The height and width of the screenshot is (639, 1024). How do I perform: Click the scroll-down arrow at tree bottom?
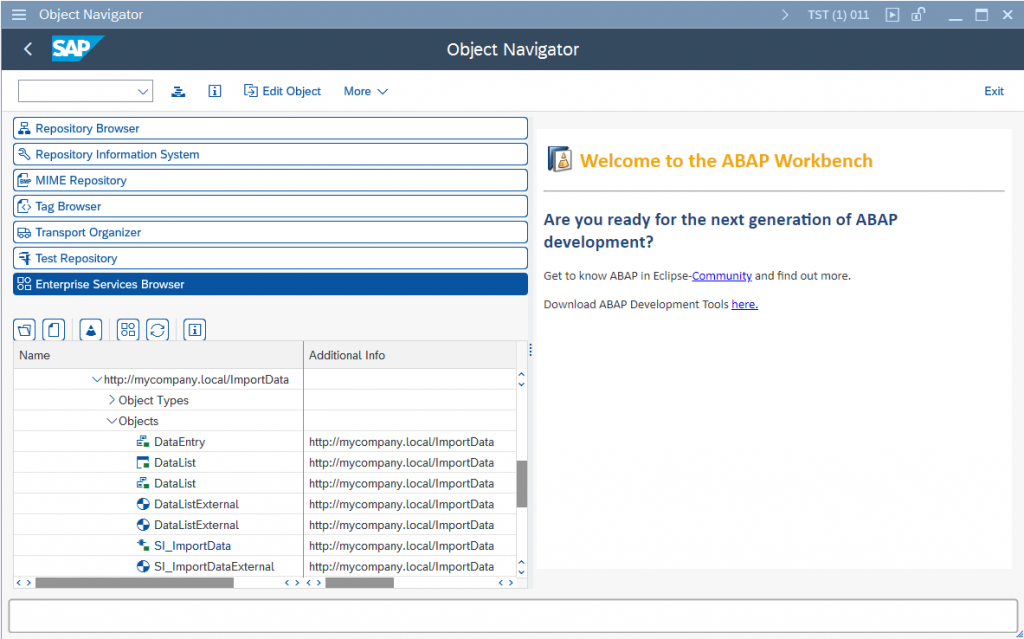pos(521,572)
